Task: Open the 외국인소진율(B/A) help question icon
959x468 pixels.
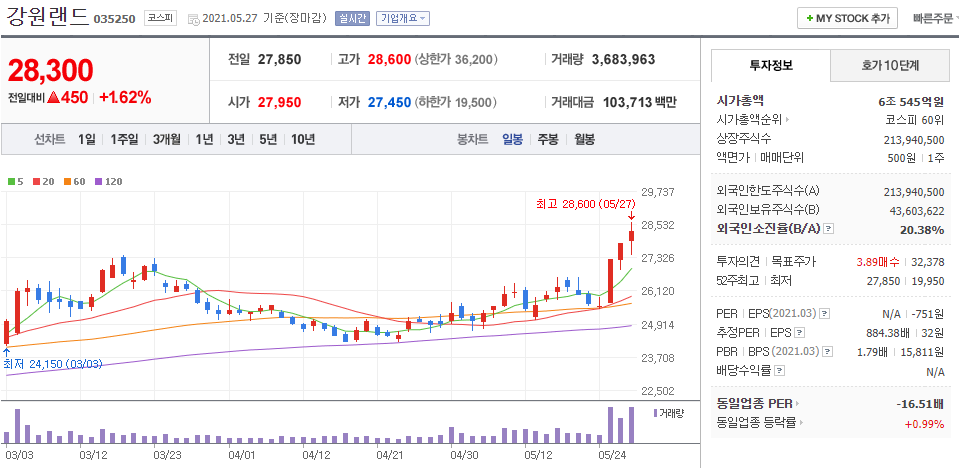Action: coord(828,229)
